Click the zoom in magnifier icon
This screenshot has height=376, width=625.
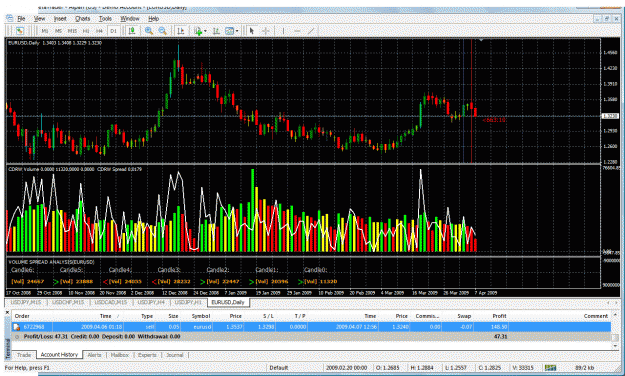tap(149, 31)
